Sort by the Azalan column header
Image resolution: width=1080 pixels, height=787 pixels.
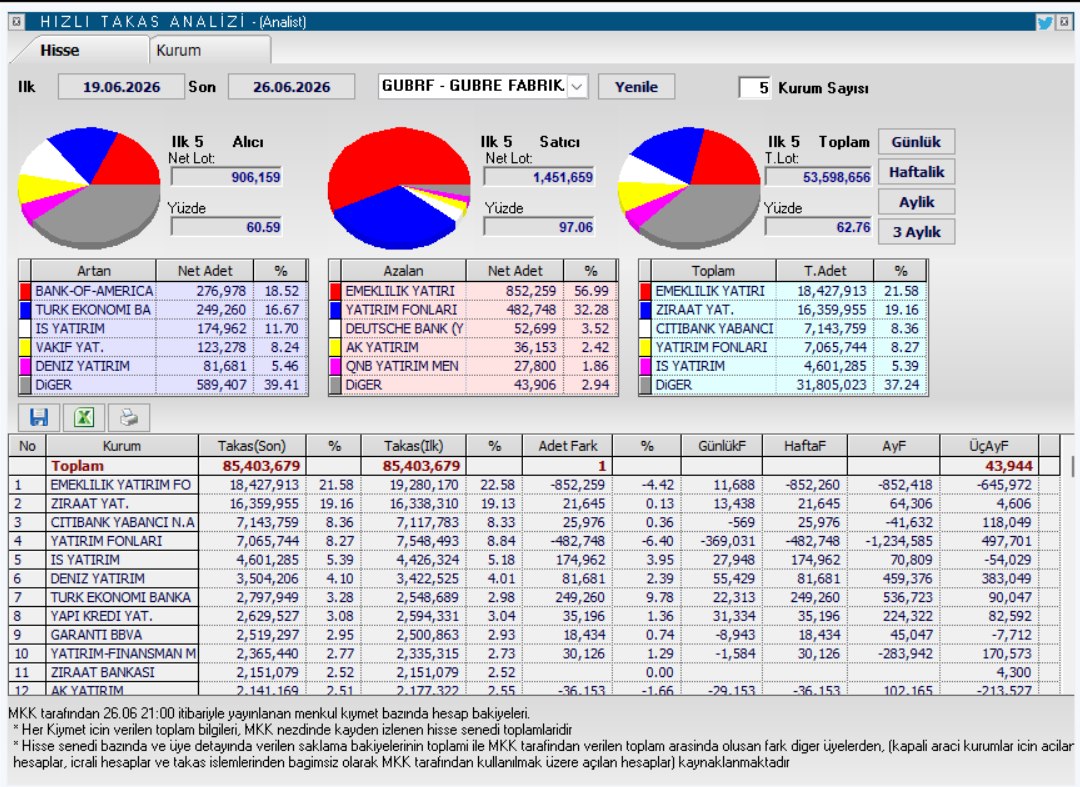pyautogui.click(x=404, y=271)
